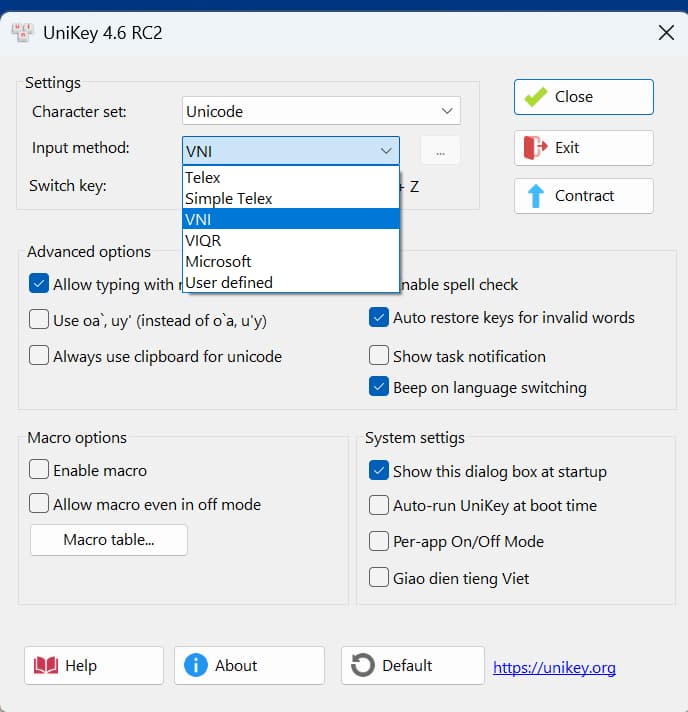Click the Default reset arrow icon
This screenshot has width=688, height=712.
tap(363, 666)
